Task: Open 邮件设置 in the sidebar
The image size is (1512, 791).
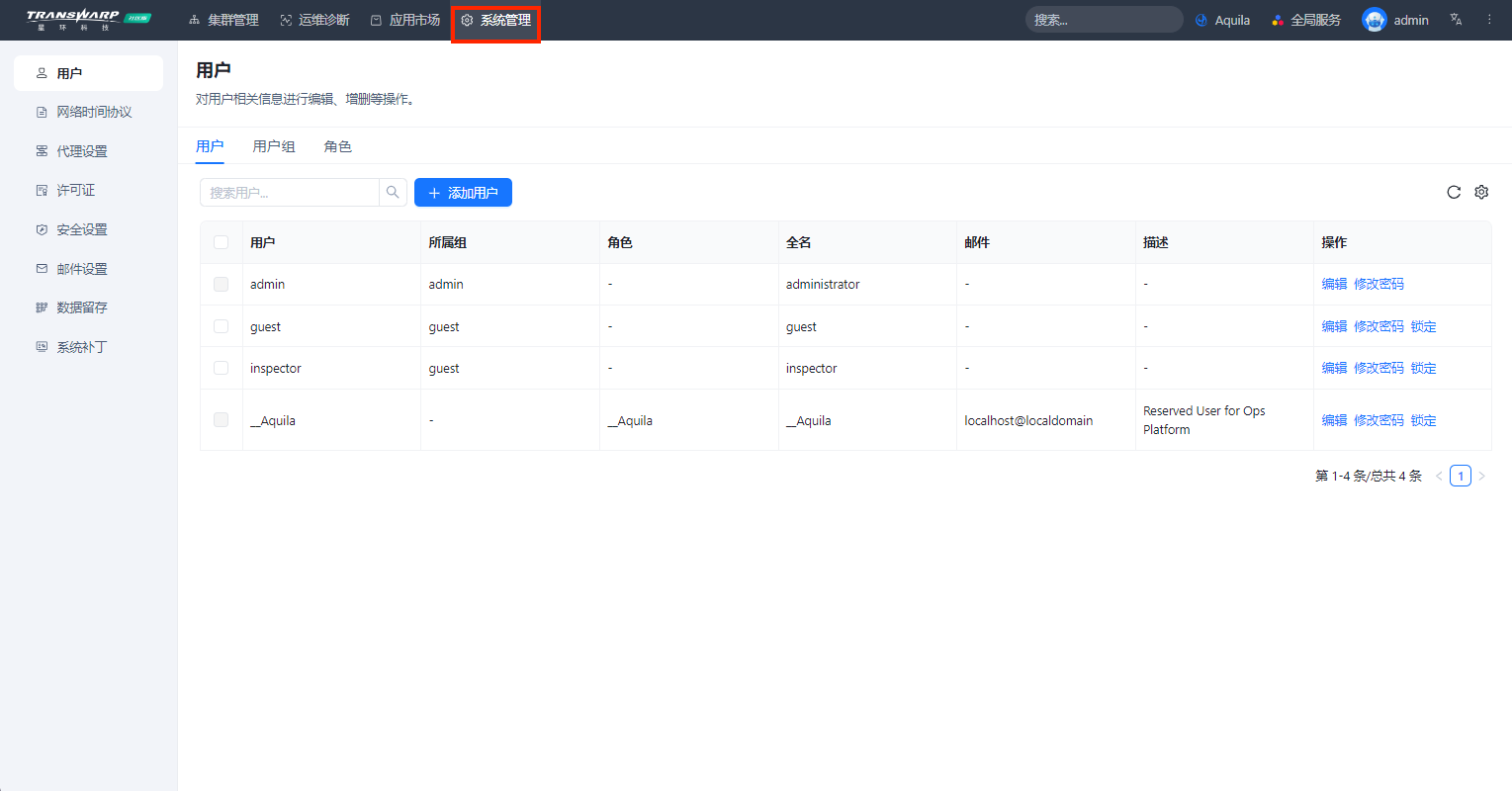Action: [x=88, y=269]
